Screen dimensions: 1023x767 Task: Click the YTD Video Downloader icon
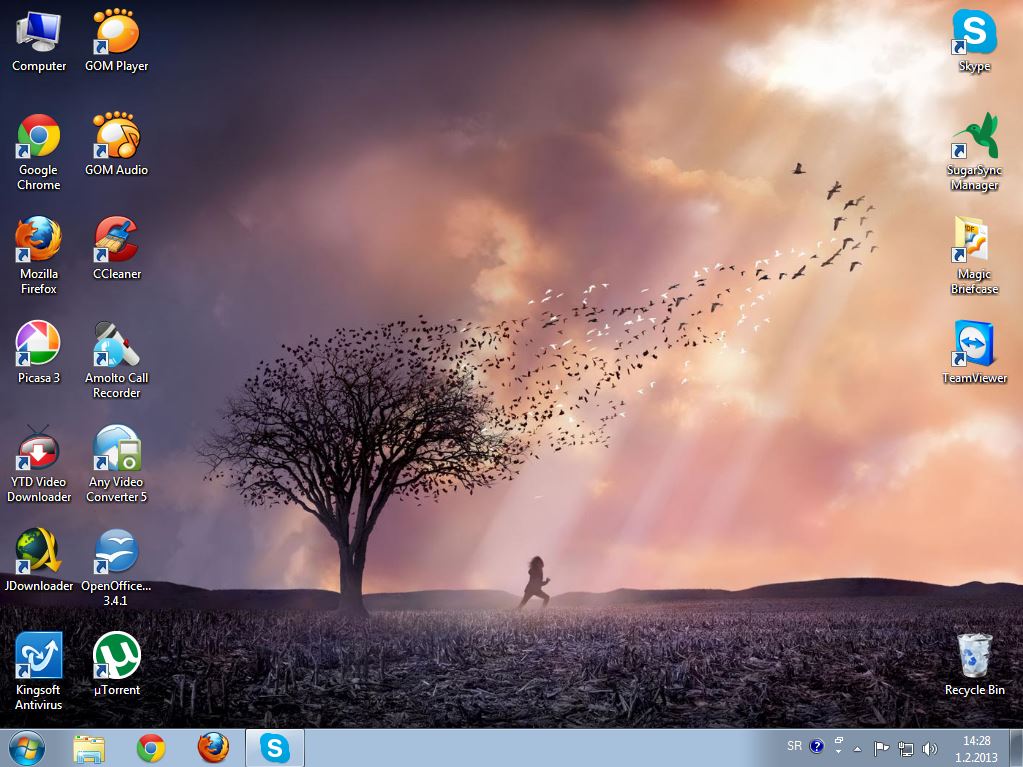tap(38, 464)
